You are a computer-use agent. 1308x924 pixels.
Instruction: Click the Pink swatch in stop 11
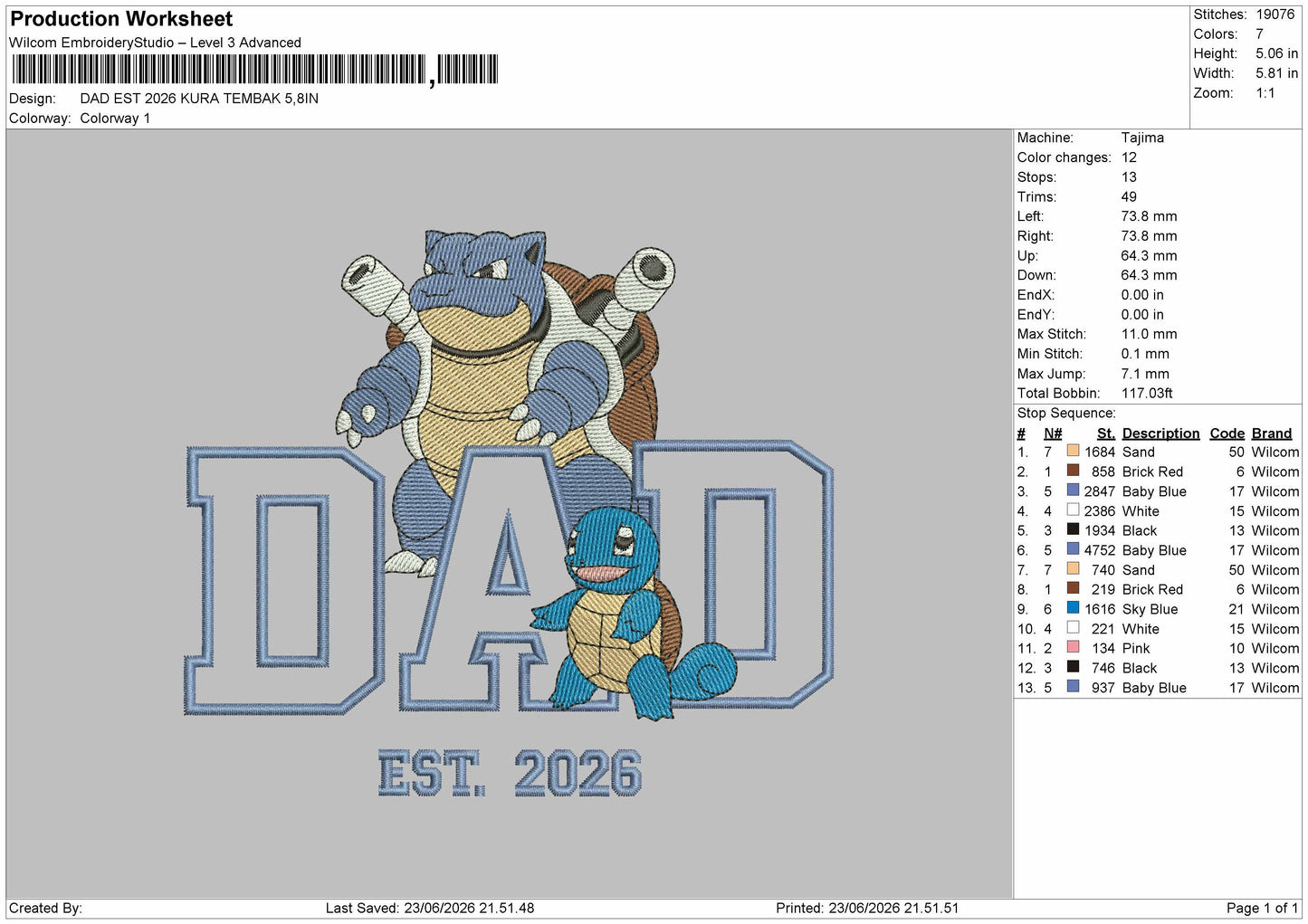[x=1073, y=647]
